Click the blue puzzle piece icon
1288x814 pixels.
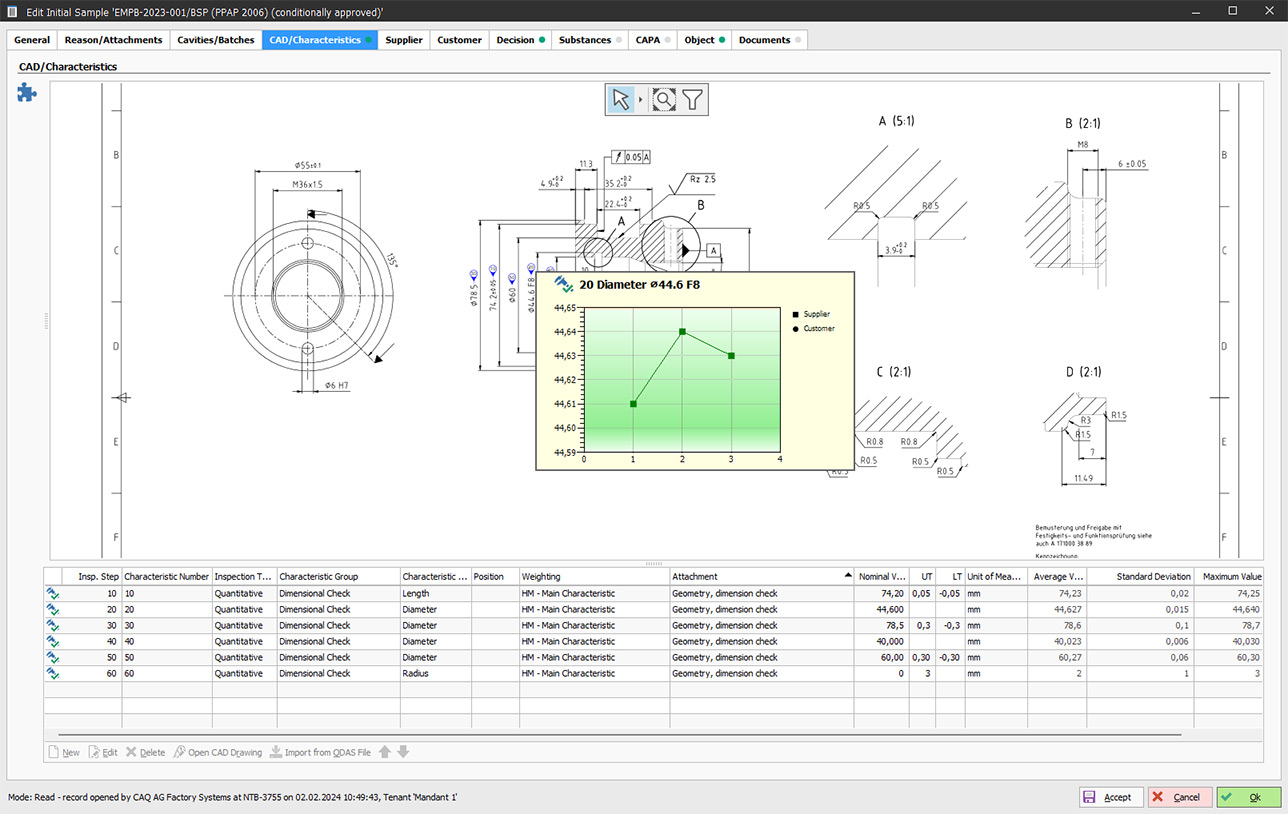pos(27,93)
